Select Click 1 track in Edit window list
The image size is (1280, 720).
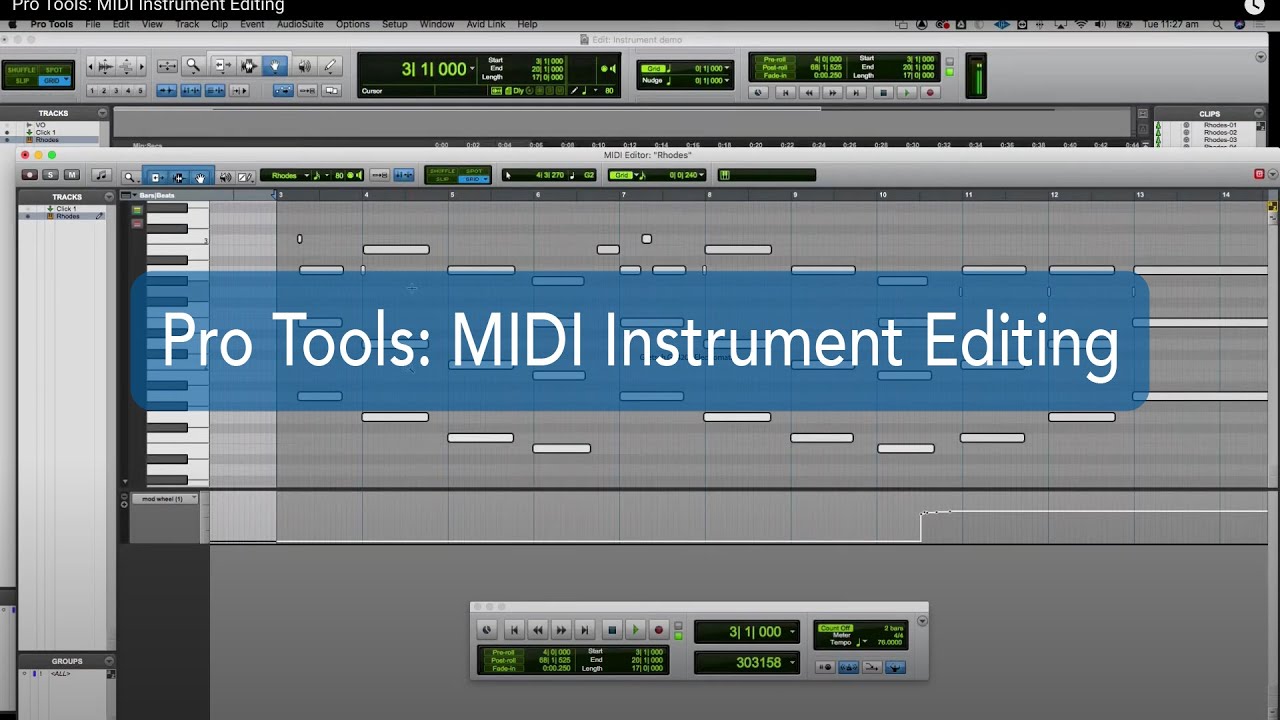pyautogui.click(x=46, y=132)
